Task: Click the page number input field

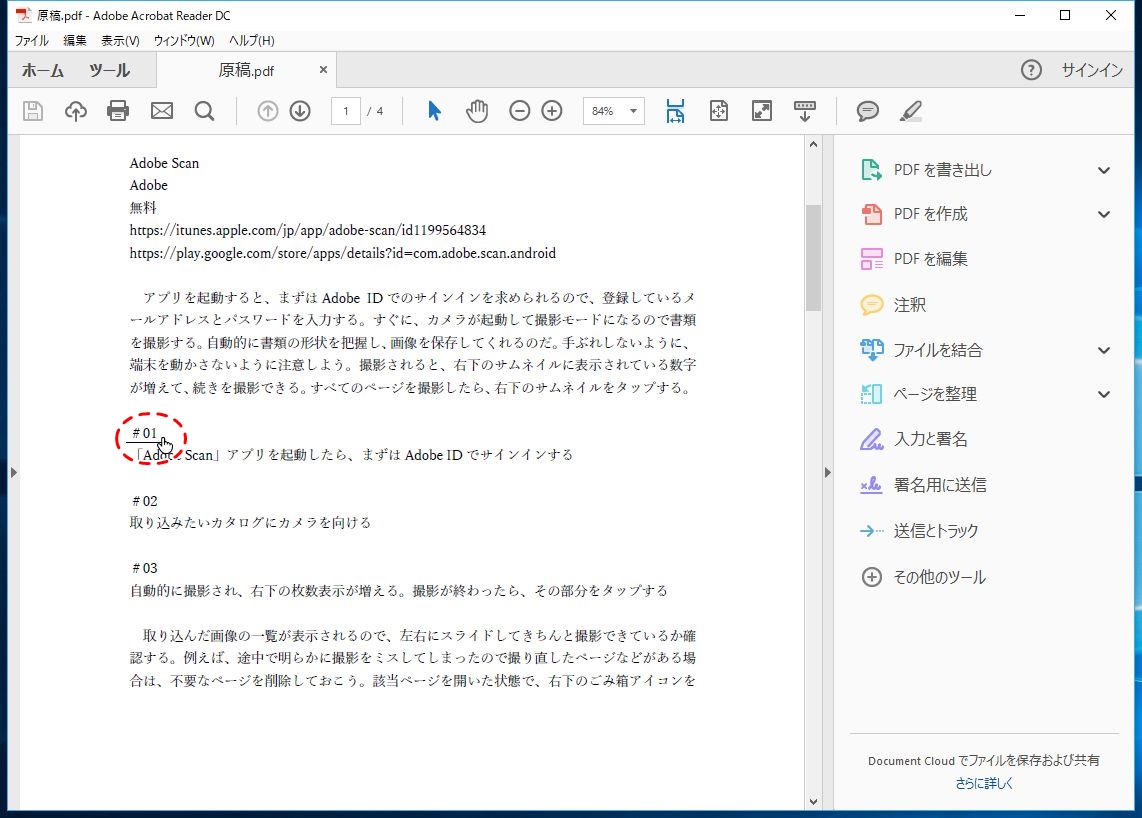Action: pyautogui.click(x=346, y=111)
